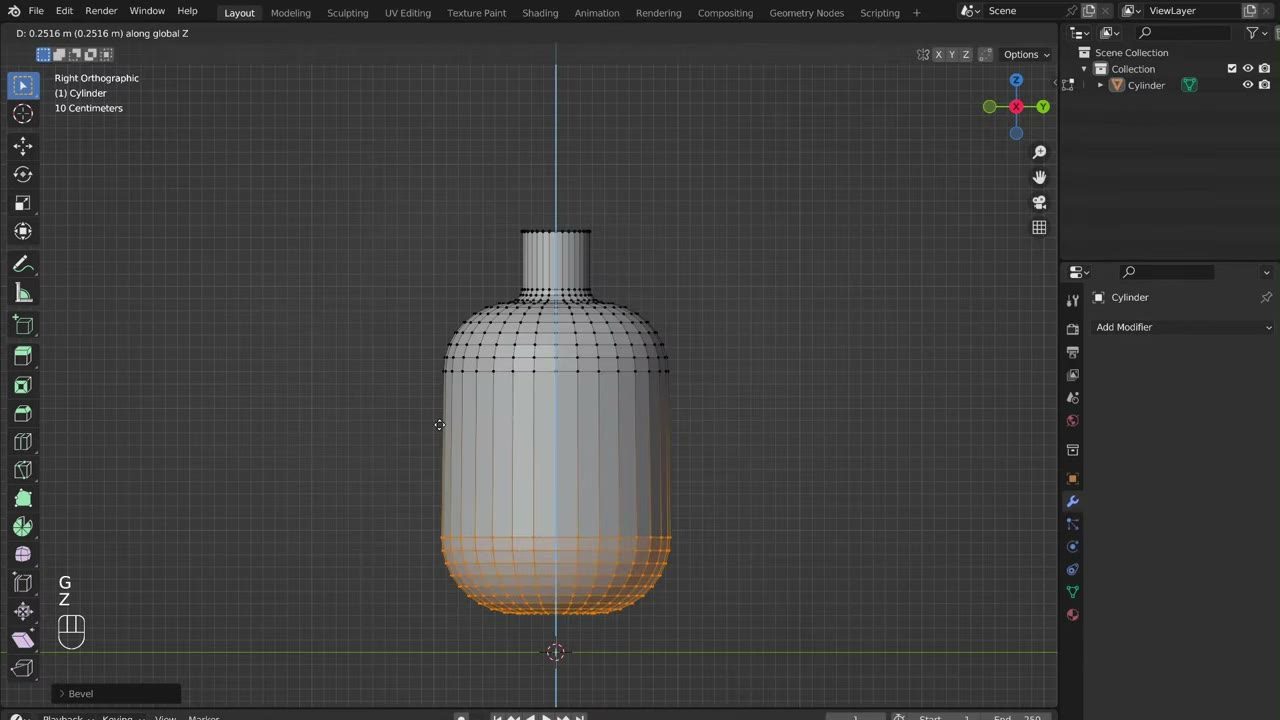Image resolution: width=1280 pixels, height=720 pixels.
Task: Expand the Cylinder object in outliner
Action: pyautogui.click(x=1101, y=85)
